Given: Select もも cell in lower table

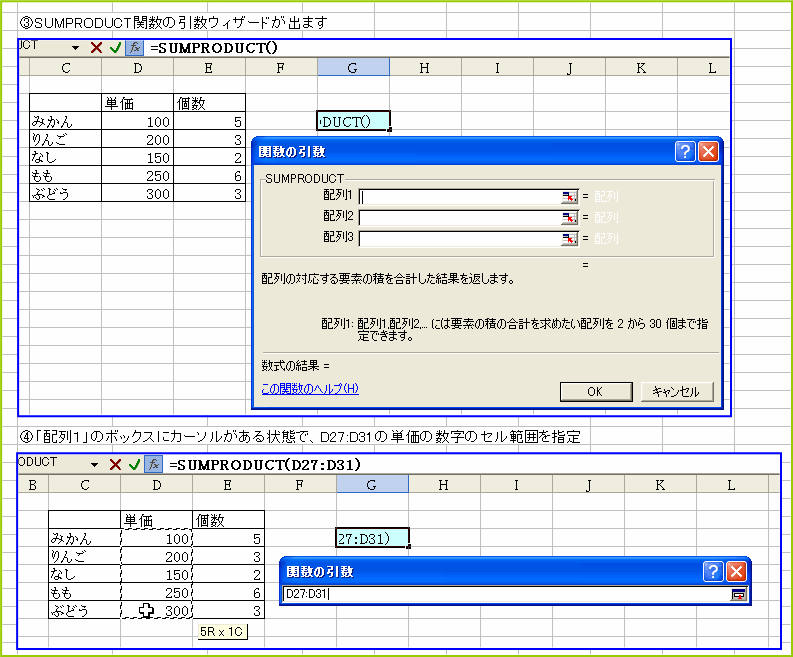Looking at the screenshot, I should pyautogui.click(x=85, y=592).
